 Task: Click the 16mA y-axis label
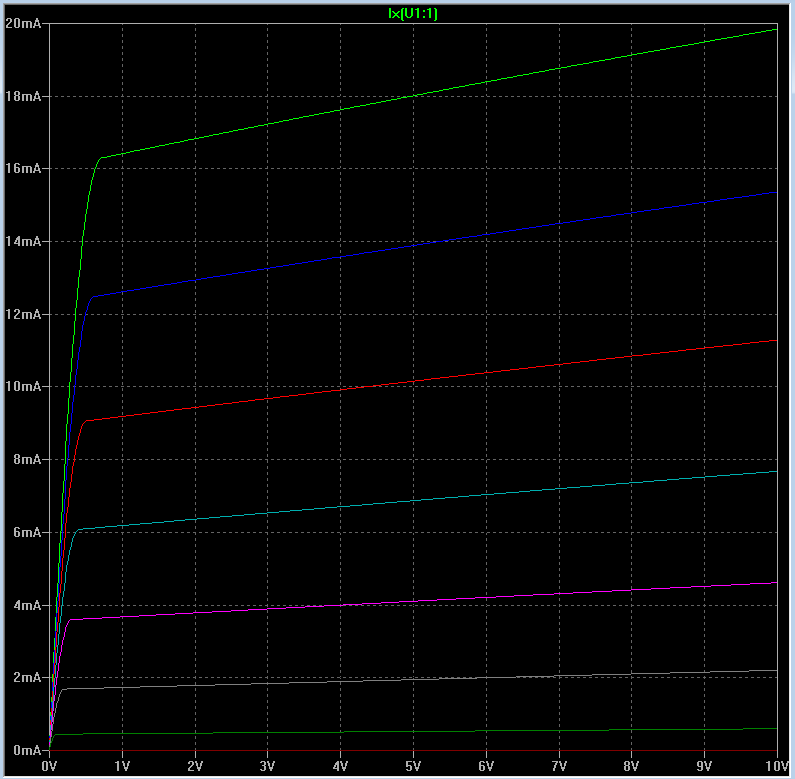pos(23,168)
